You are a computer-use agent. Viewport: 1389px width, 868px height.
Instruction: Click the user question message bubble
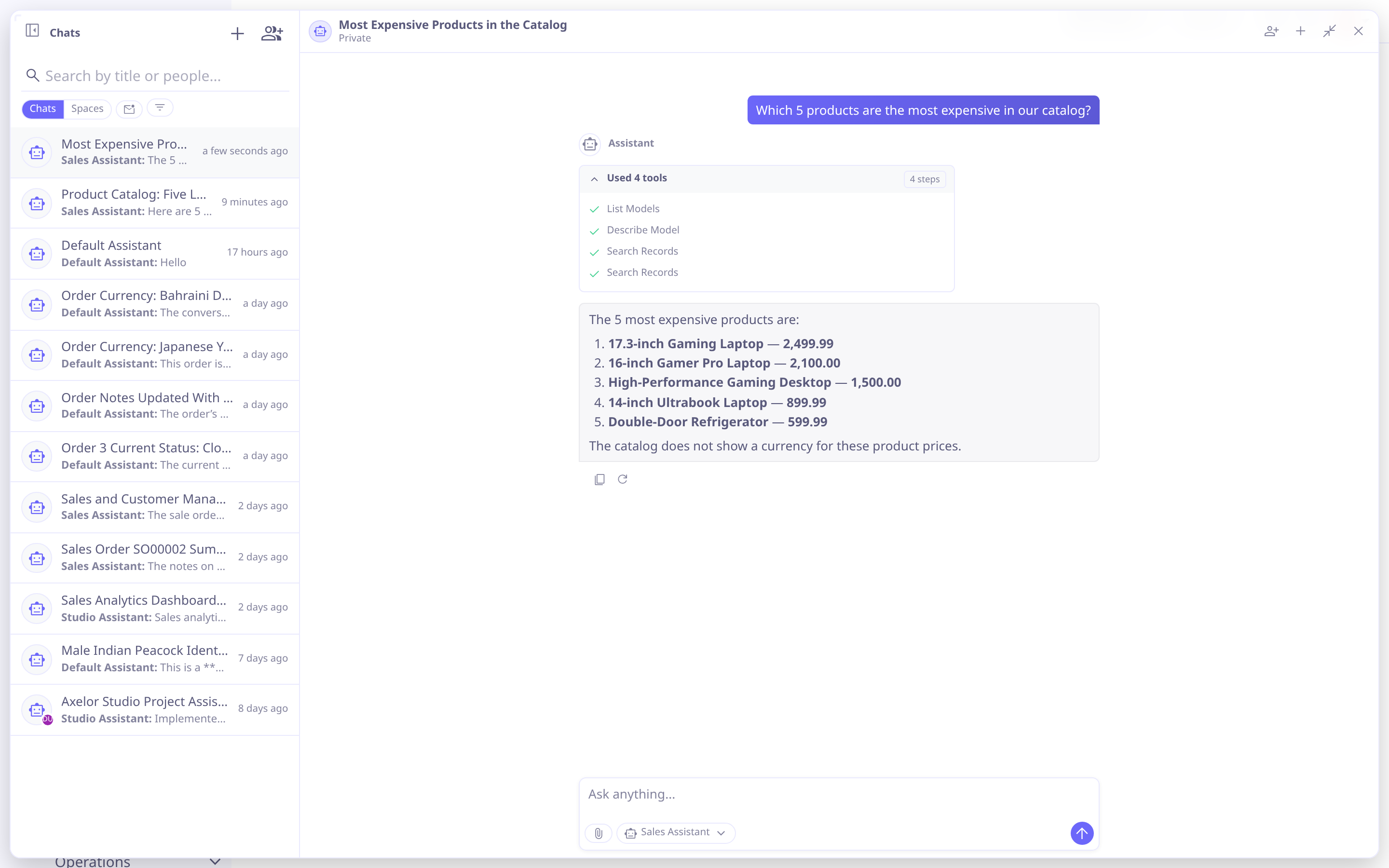coord(923,110)
